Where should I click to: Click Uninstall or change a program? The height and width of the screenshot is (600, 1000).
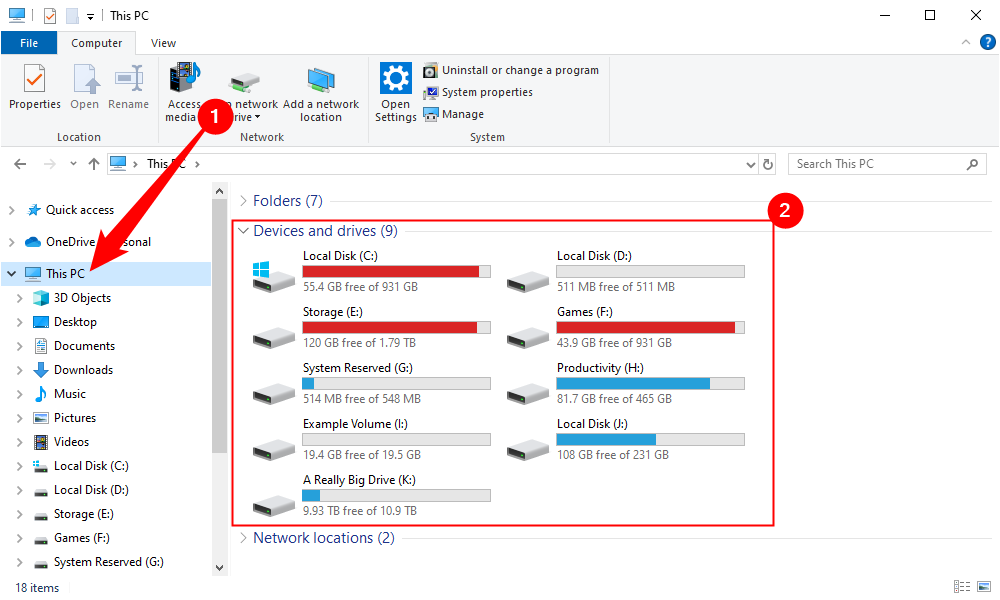point(511,70)
